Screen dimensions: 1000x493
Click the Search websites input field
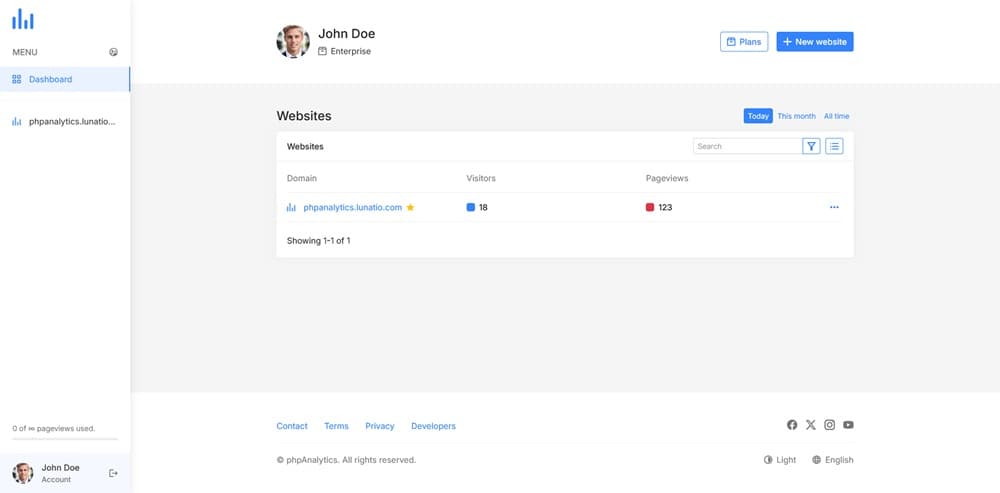click(x=747, y=146)
